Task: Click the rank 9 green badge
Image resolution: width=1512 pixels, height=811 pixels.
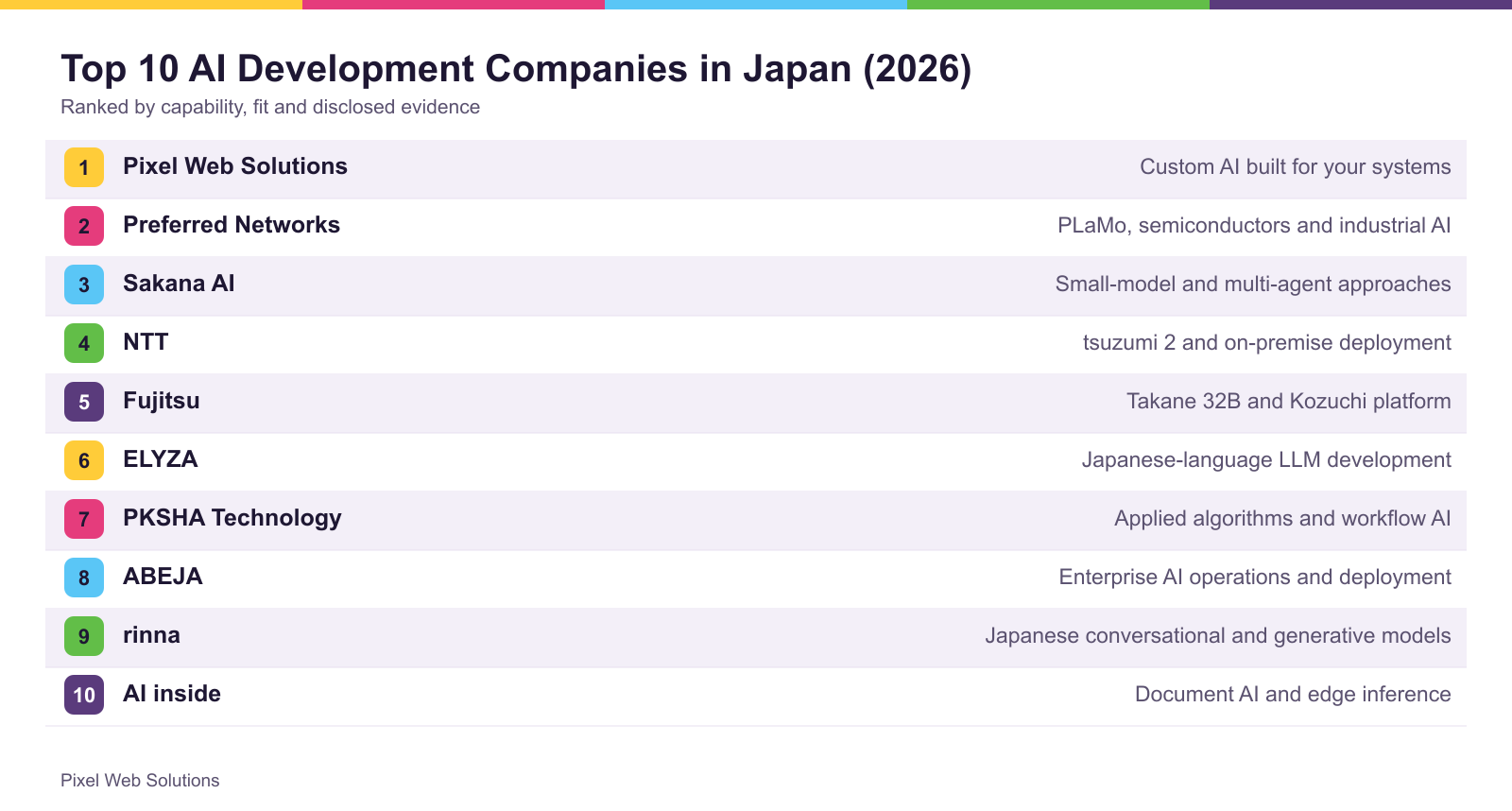Action: tap(84, 636)
